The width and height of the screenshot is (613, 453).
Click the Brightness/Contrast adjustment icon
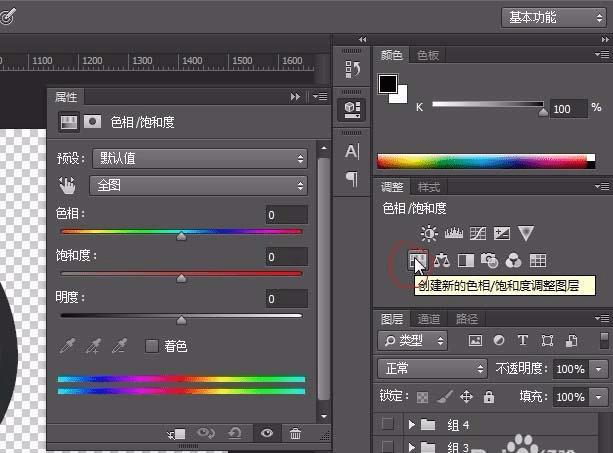click(429, 234)
